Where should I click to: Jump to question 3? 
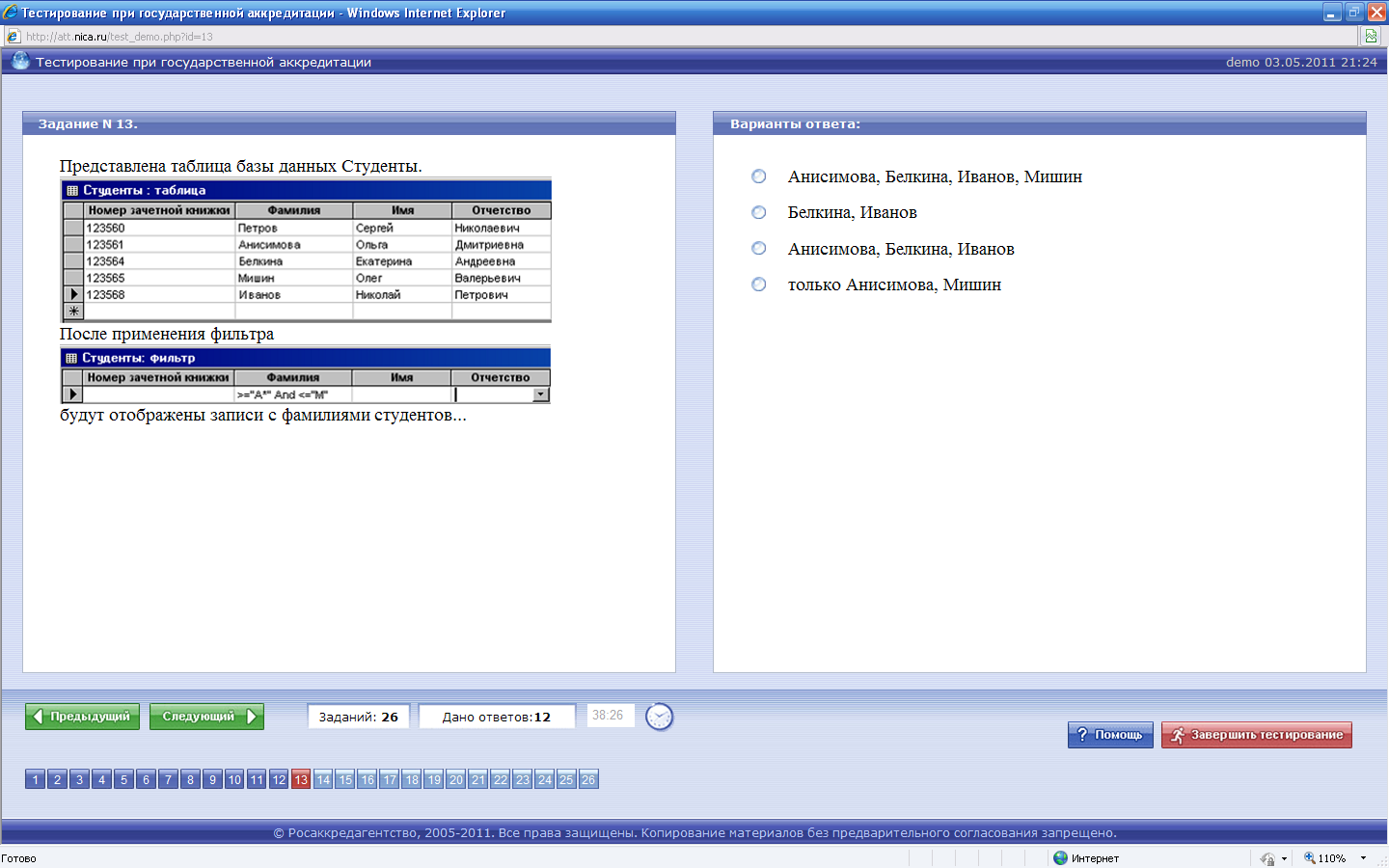pyautogui.click(x=80, y=779)
